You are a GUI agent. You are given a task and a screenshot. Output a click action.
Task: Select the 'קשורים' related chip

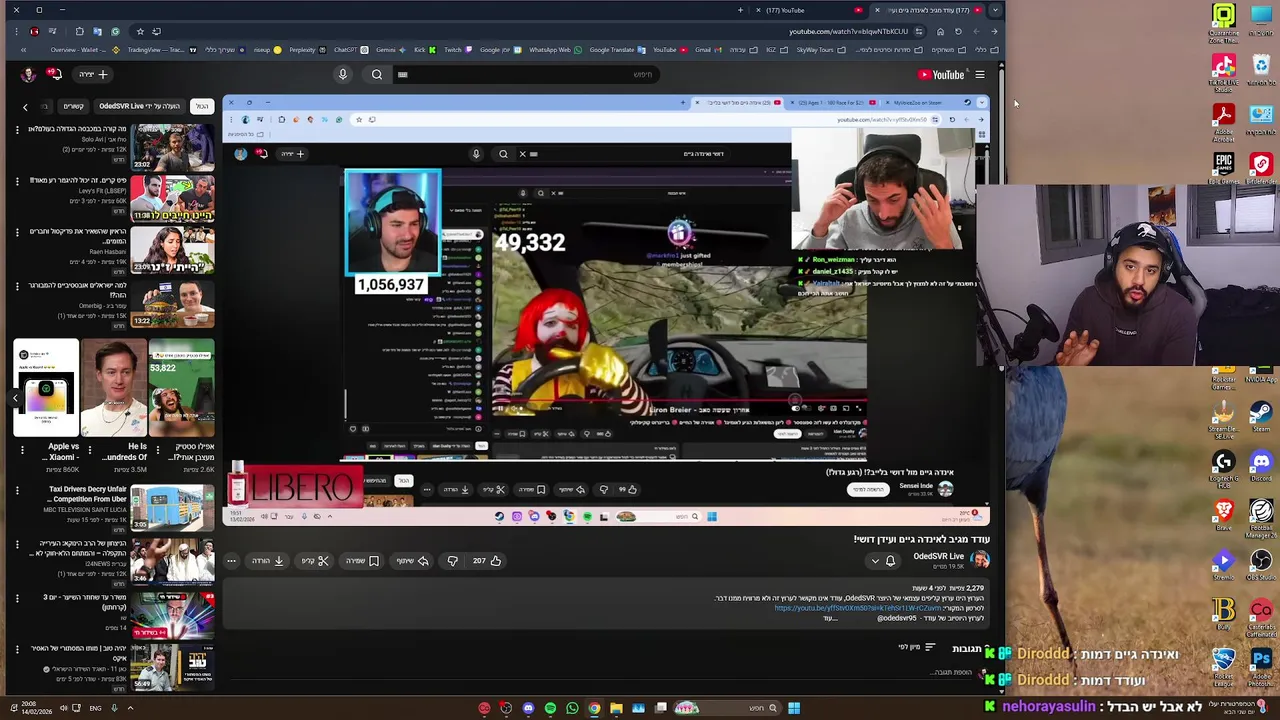[73, 106]
